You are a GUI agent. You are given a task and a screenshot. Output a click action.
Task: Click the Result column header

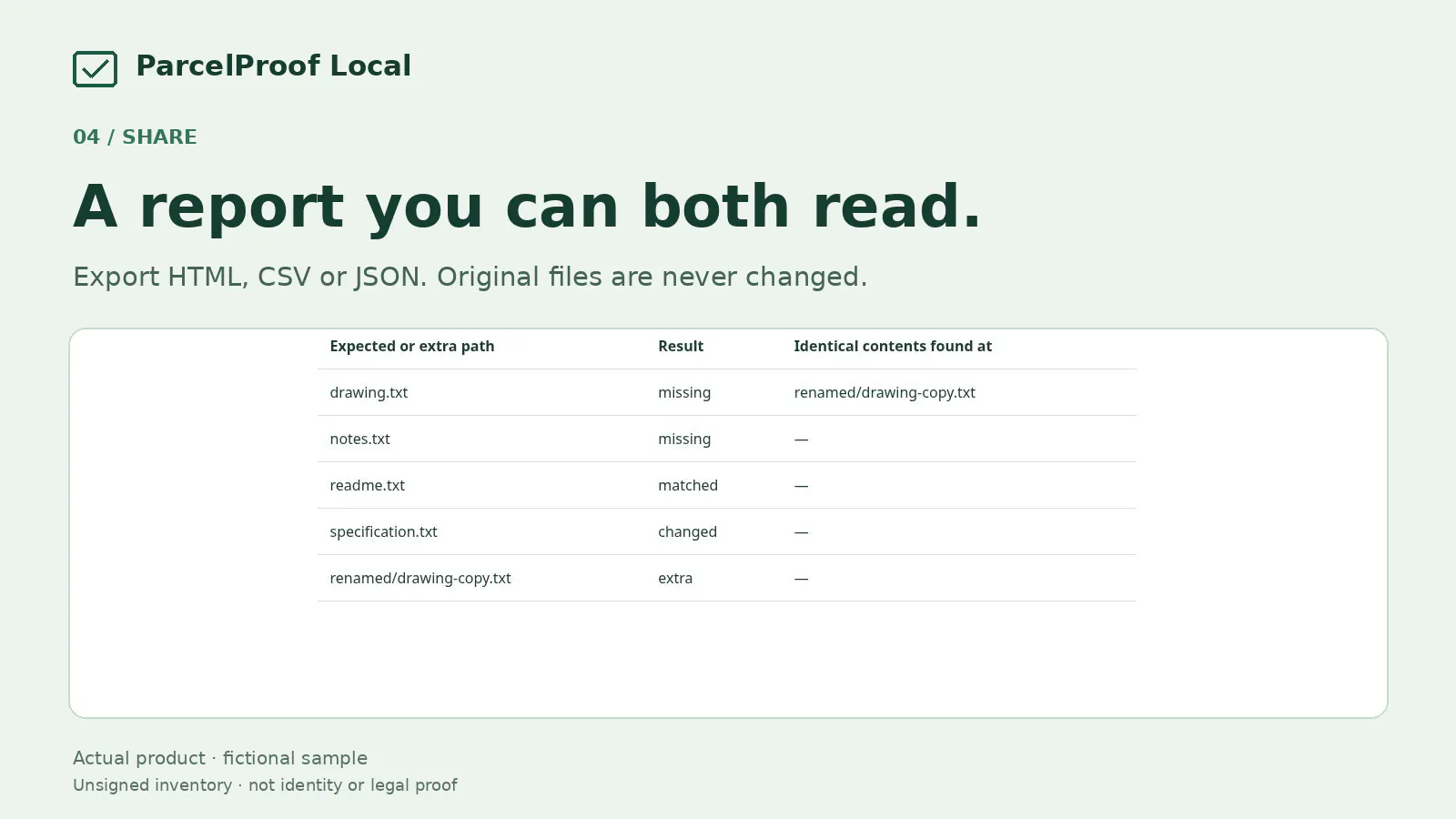tap(681, 346)
